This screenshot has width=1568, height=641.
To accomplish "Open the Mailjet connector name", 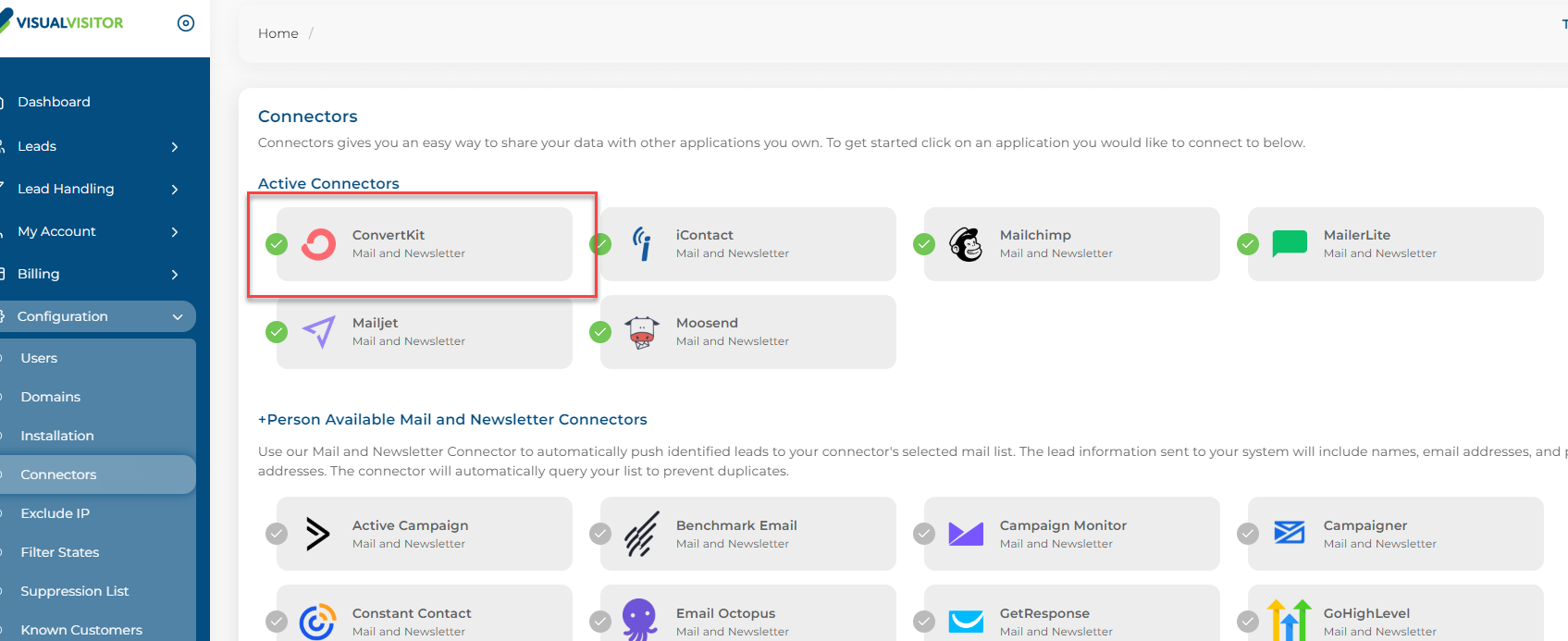I will pyautogui.click(x=376, y=323).
